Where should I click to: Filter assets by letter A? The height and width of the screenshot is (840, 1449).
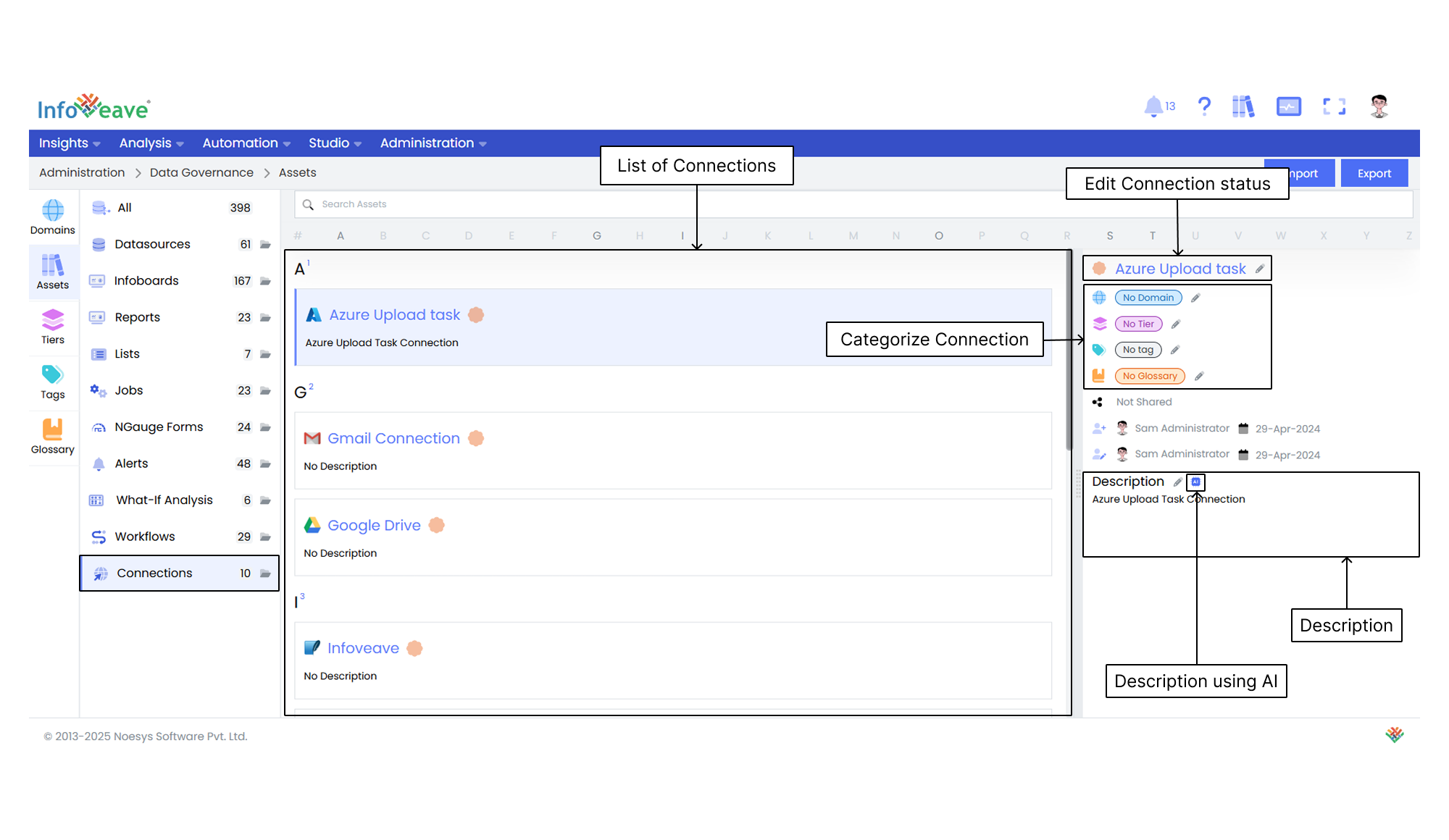tap(341, 235)
